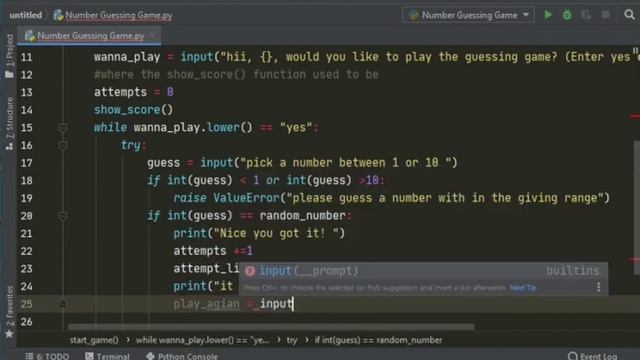Open the Z: Structure tool window
Viewport: 640px width, 360px height.
coord(9,123)
